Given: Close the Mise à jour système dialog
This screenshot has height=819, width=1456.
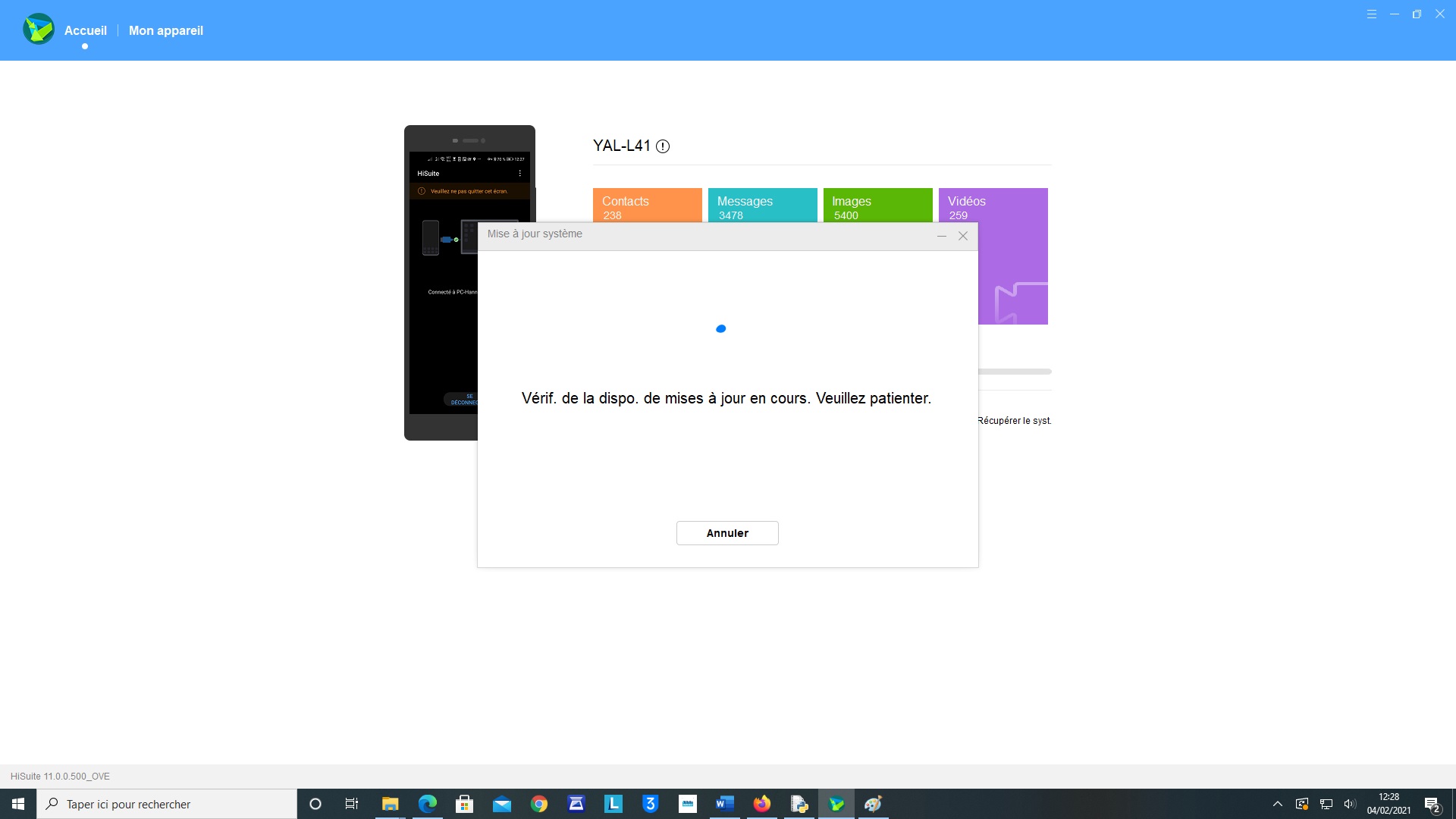Looking at the screenshot, I should tap(963, 236).
